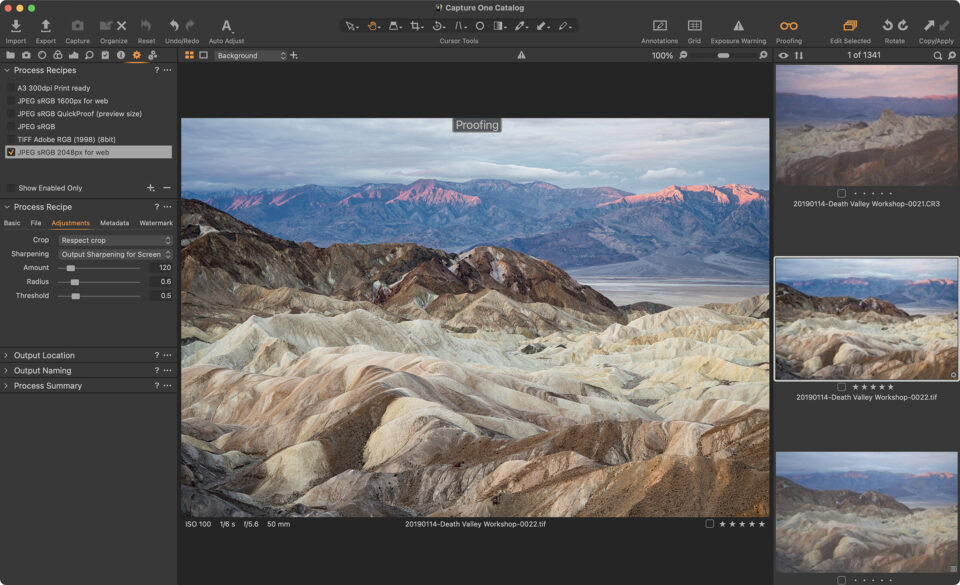Image resolution: width=960 pixels, height=585 pixels.
Task: Open the Sharpening output dropdown
Action: click(113, 254)
